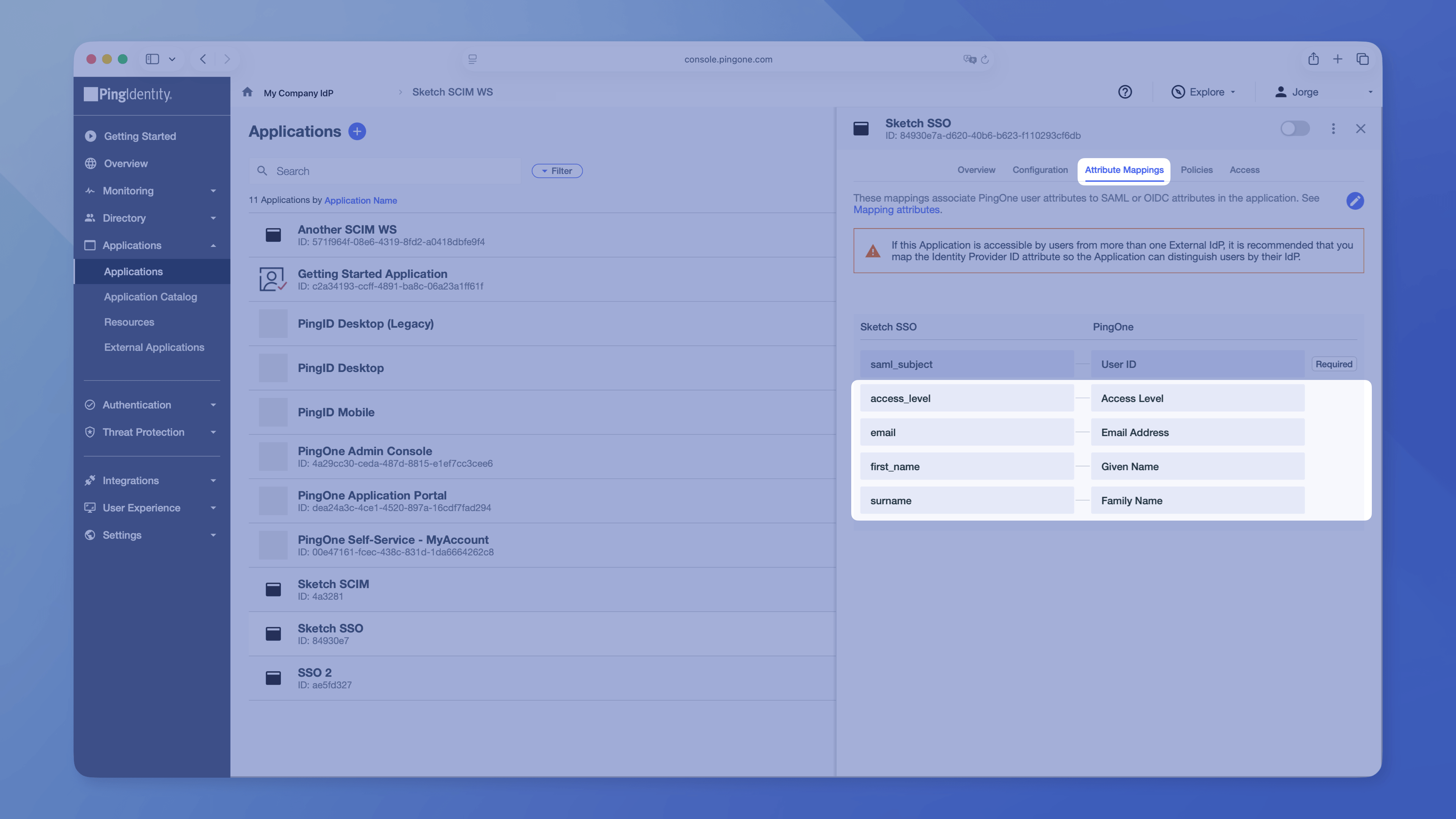This screenshot has height=819, width=1456.
Task: Click the Sketch SSO icon in applications list
Action: [273, 634]
